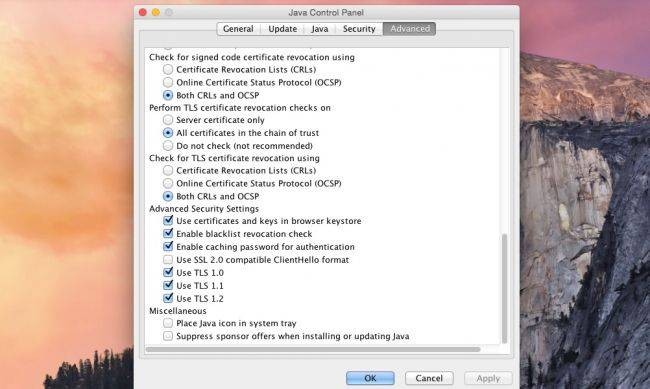The image size is (650, 389).
Task: Choose OCSP for TLS certificate revocation
Action: (168, 183)
